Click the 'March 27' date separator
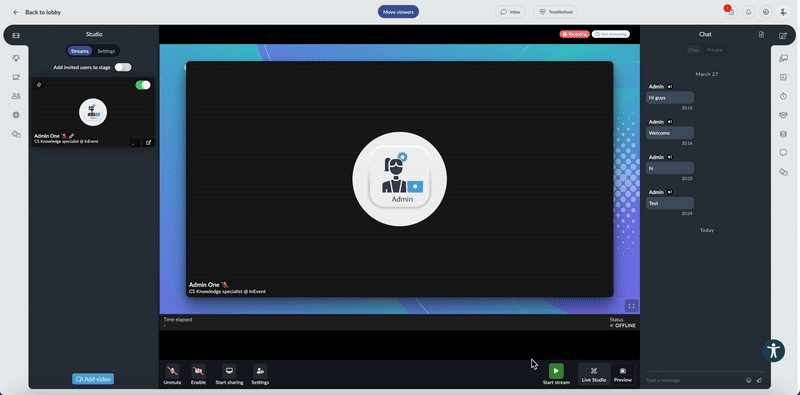This screenshot has width=800, height=395. click(707, 75)
